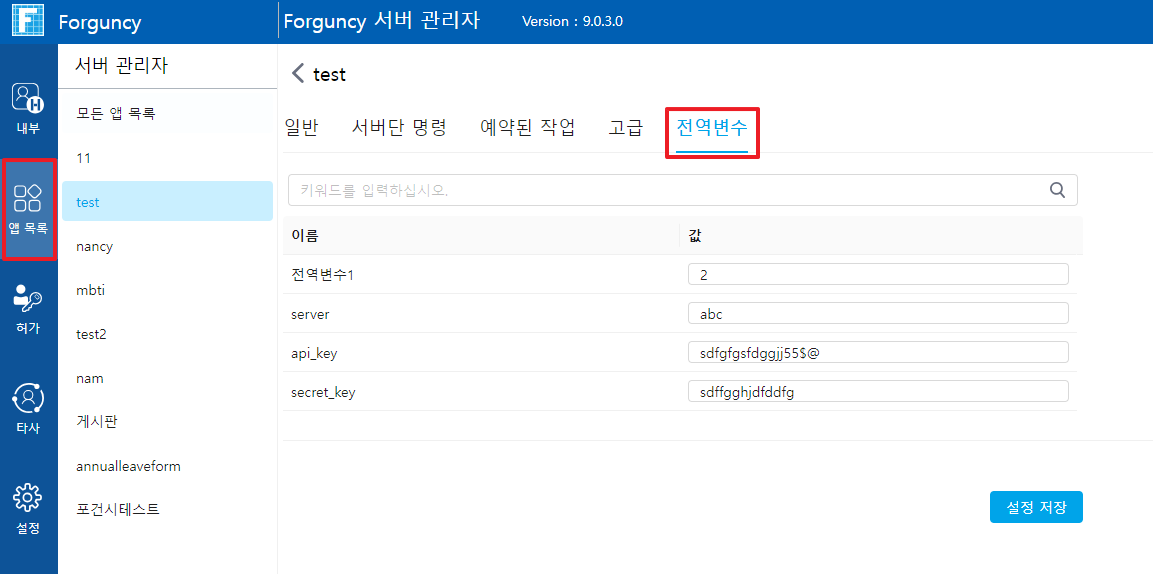Click the Forguncy 서버 관리자 title
This screenshot has height=574, width=1153.
tap(382, 21)
